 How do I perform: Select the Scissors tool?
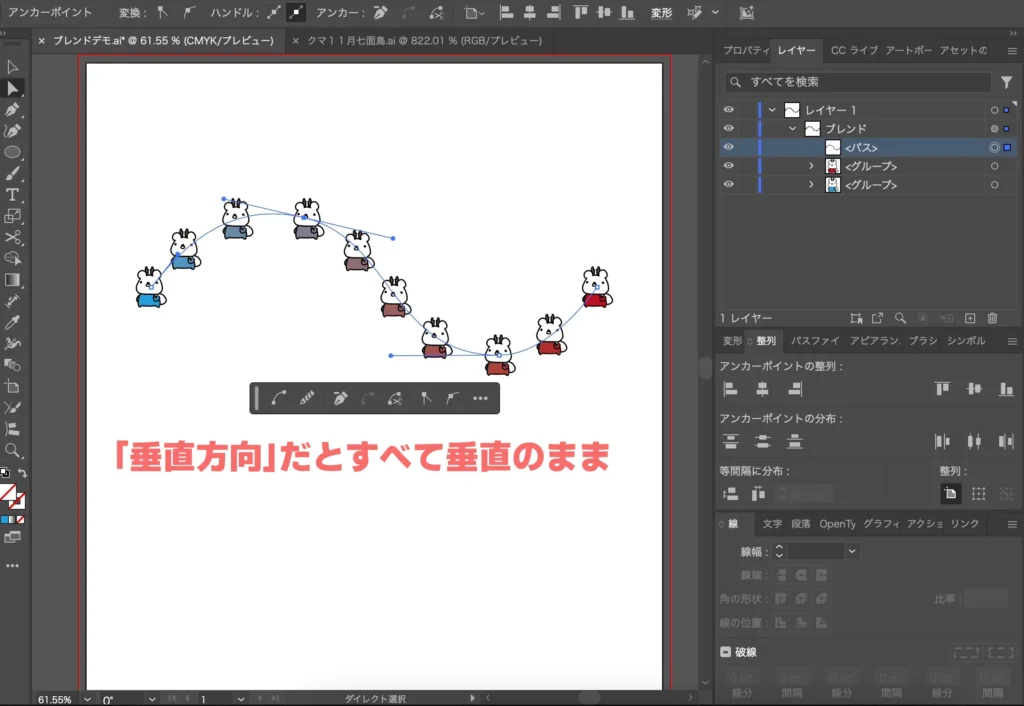pyautogui.click(x=13, y=237)
